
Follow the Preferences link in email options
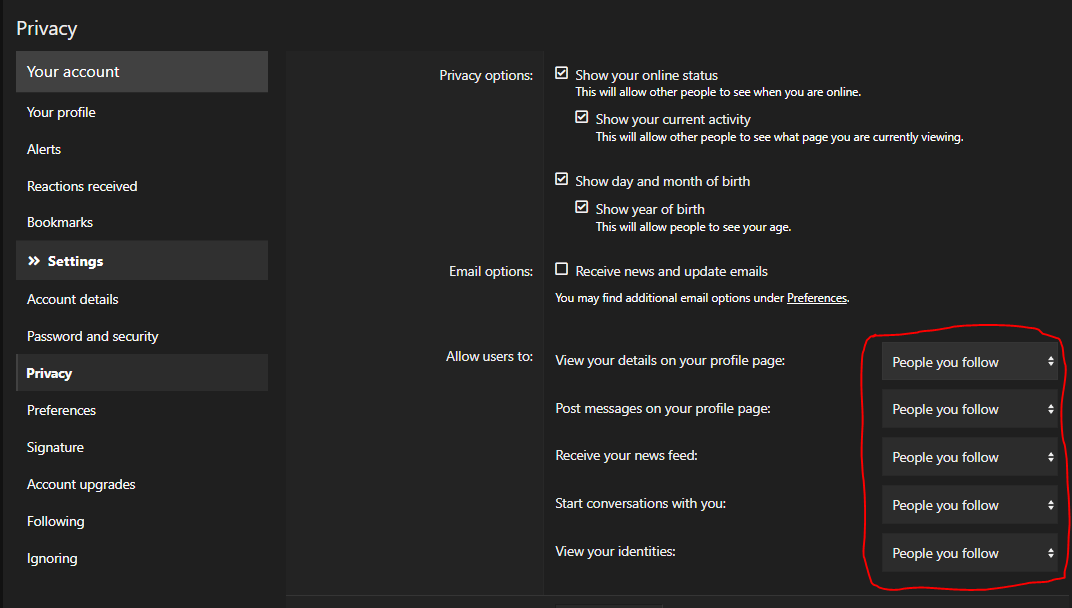(x=816, y=298)
